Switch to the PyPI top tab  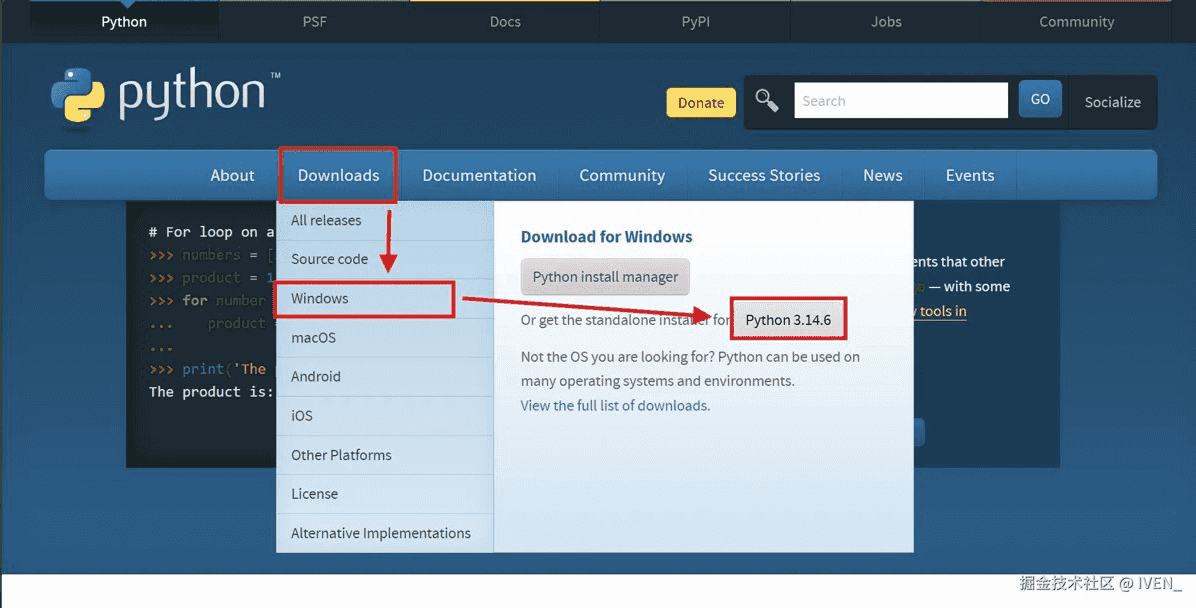click(x=696, y=21)
